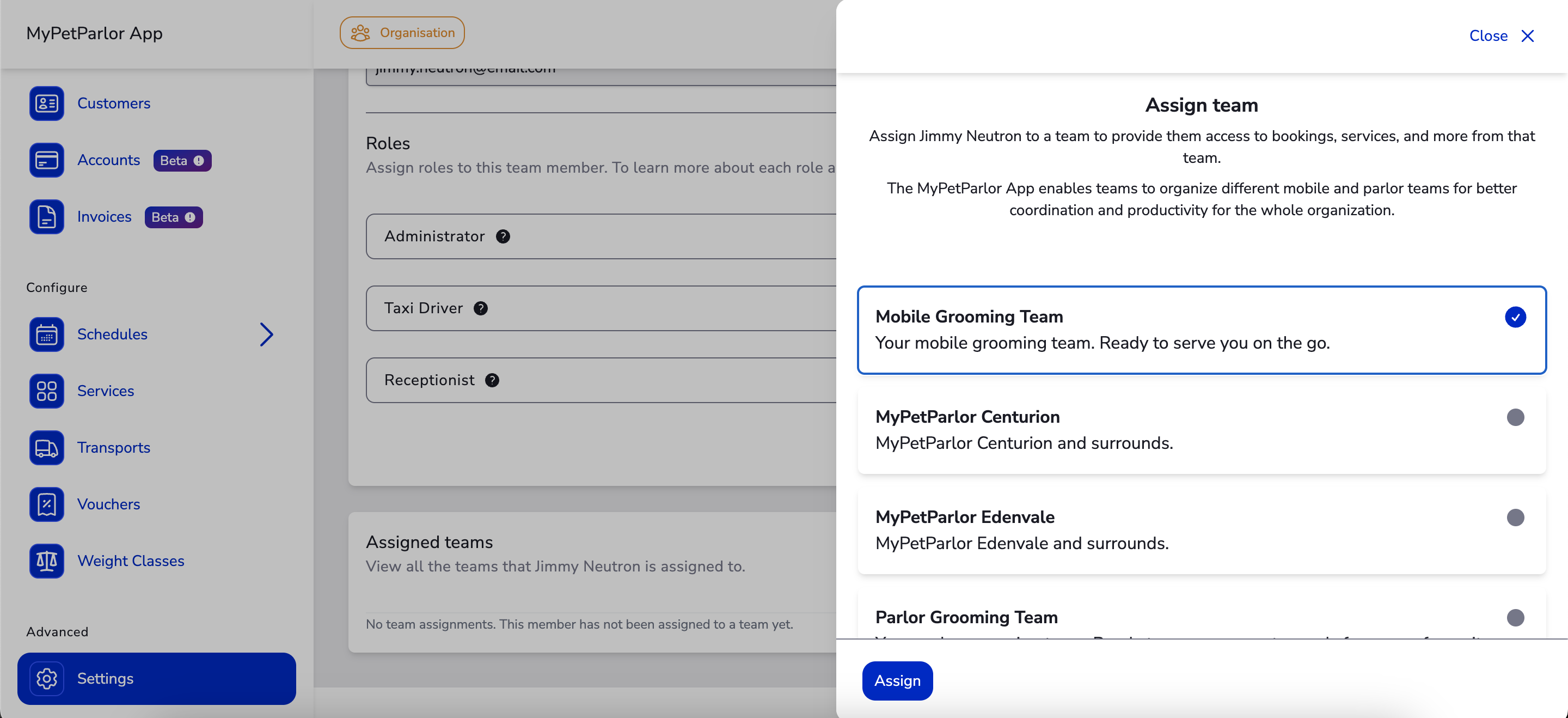Click the Invoices document icon
Viewport: 1568px width, 718px height.
(46, 217)
